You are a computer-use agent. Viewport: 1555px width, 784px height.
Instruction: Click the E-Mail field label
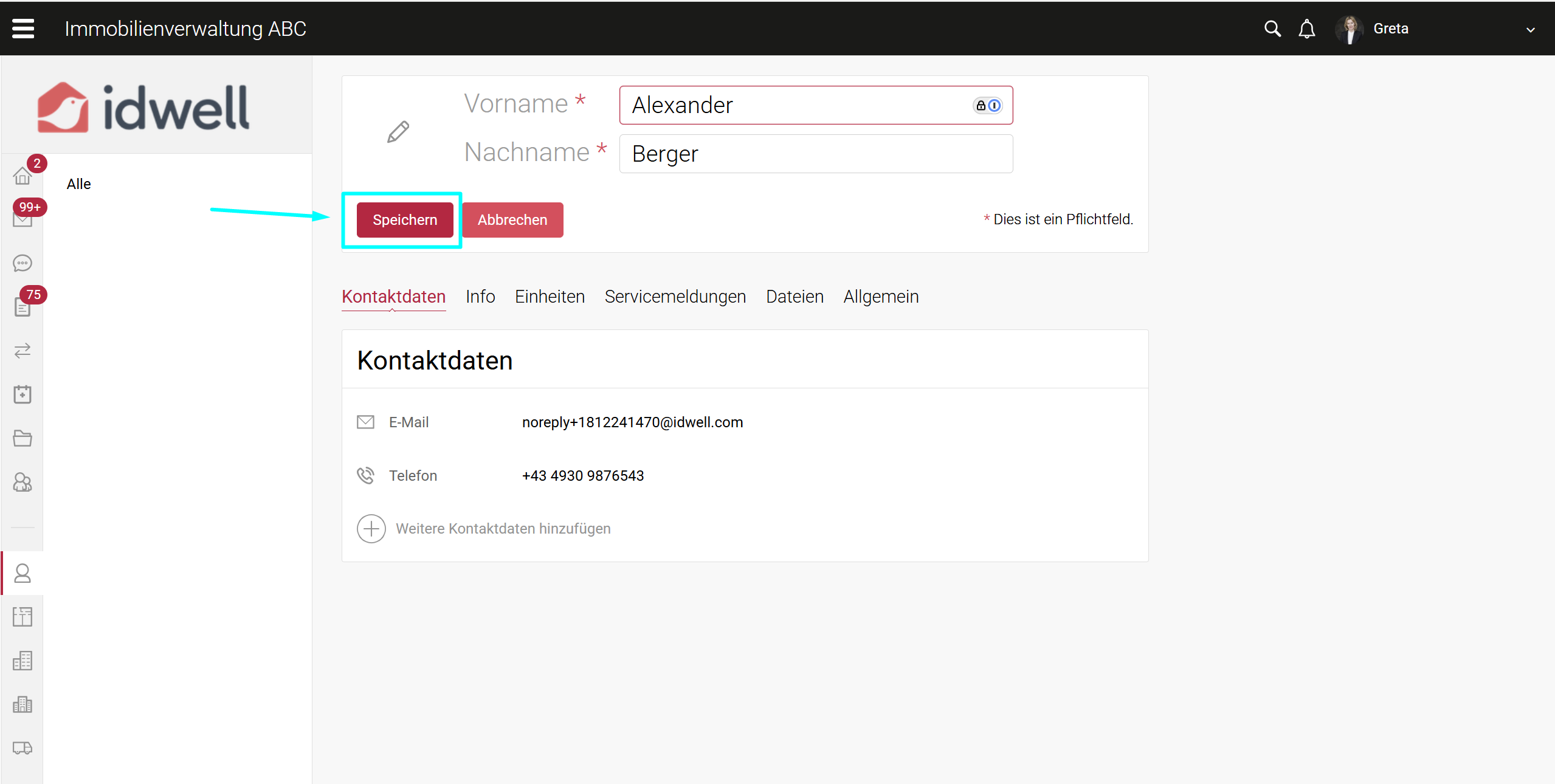coord(409,422)
